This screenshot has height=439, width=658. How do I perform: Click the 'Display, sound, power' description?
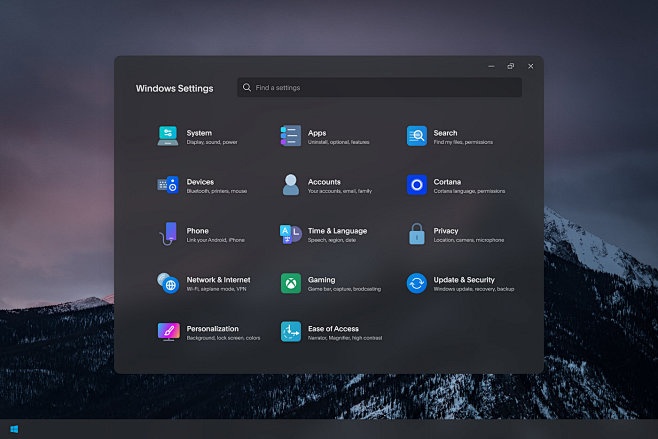[x=212, y=142]
